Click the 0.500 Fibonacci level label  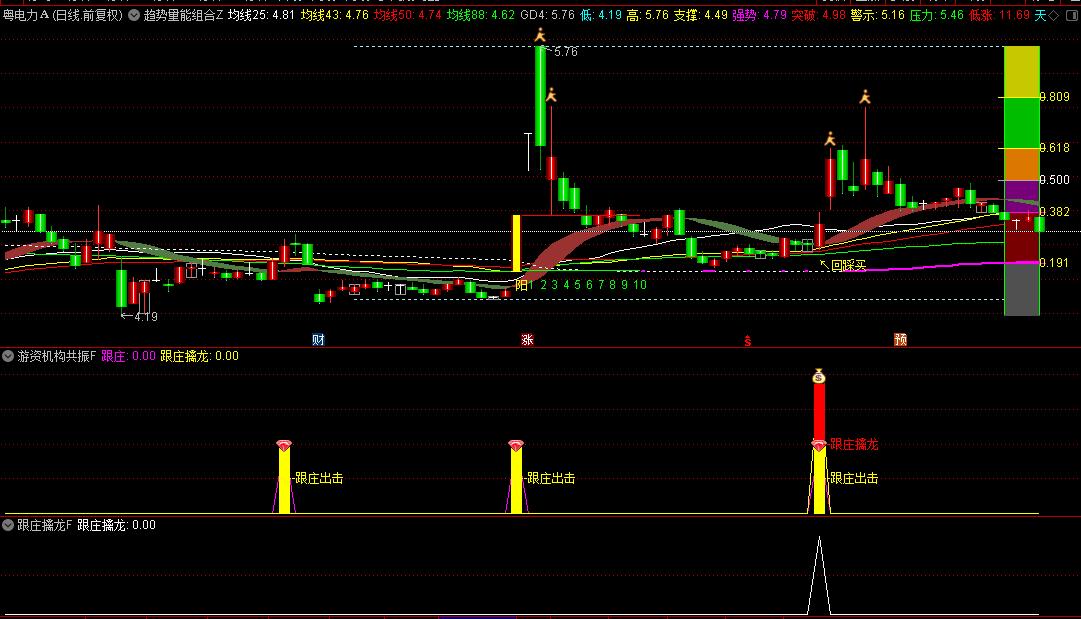[x=1055, y=180]
